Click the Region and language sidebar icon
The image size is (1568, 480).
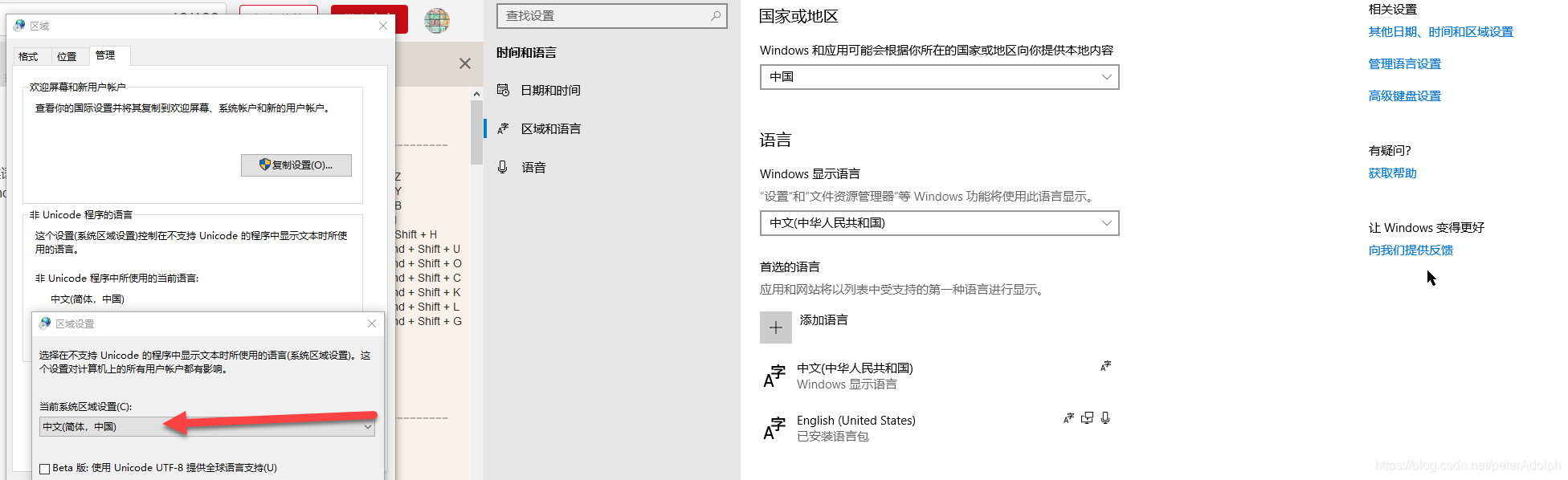pos(503,128)
